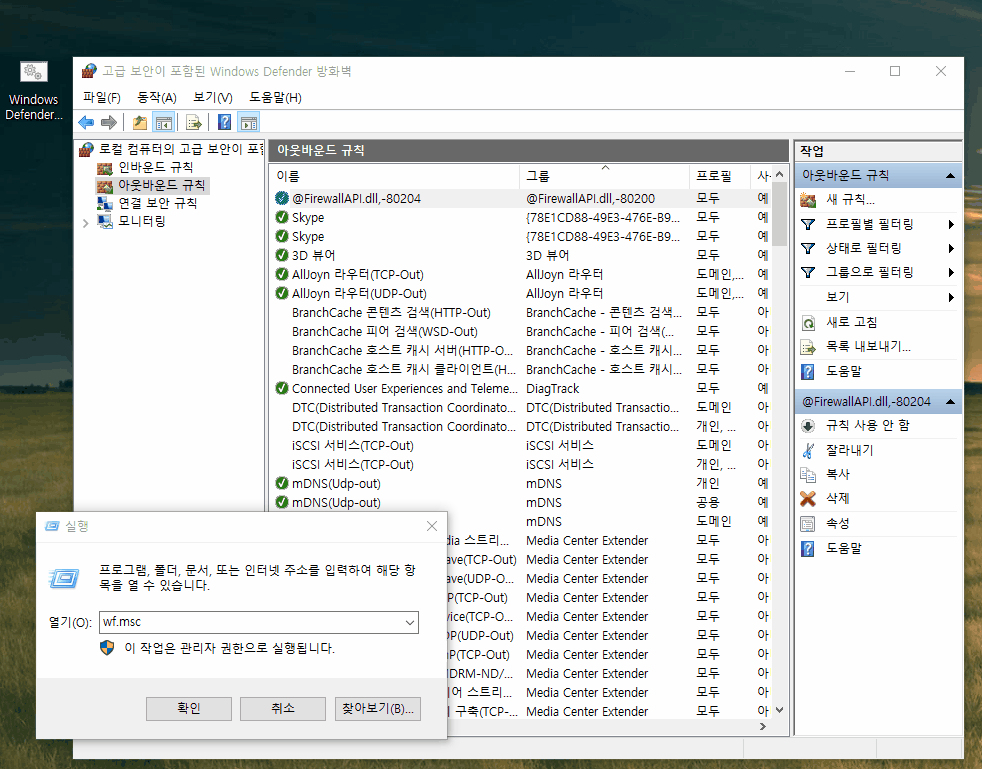Click the refresh (새로 고침) icon
Viewport: 982px width, 769px height.
809,323
